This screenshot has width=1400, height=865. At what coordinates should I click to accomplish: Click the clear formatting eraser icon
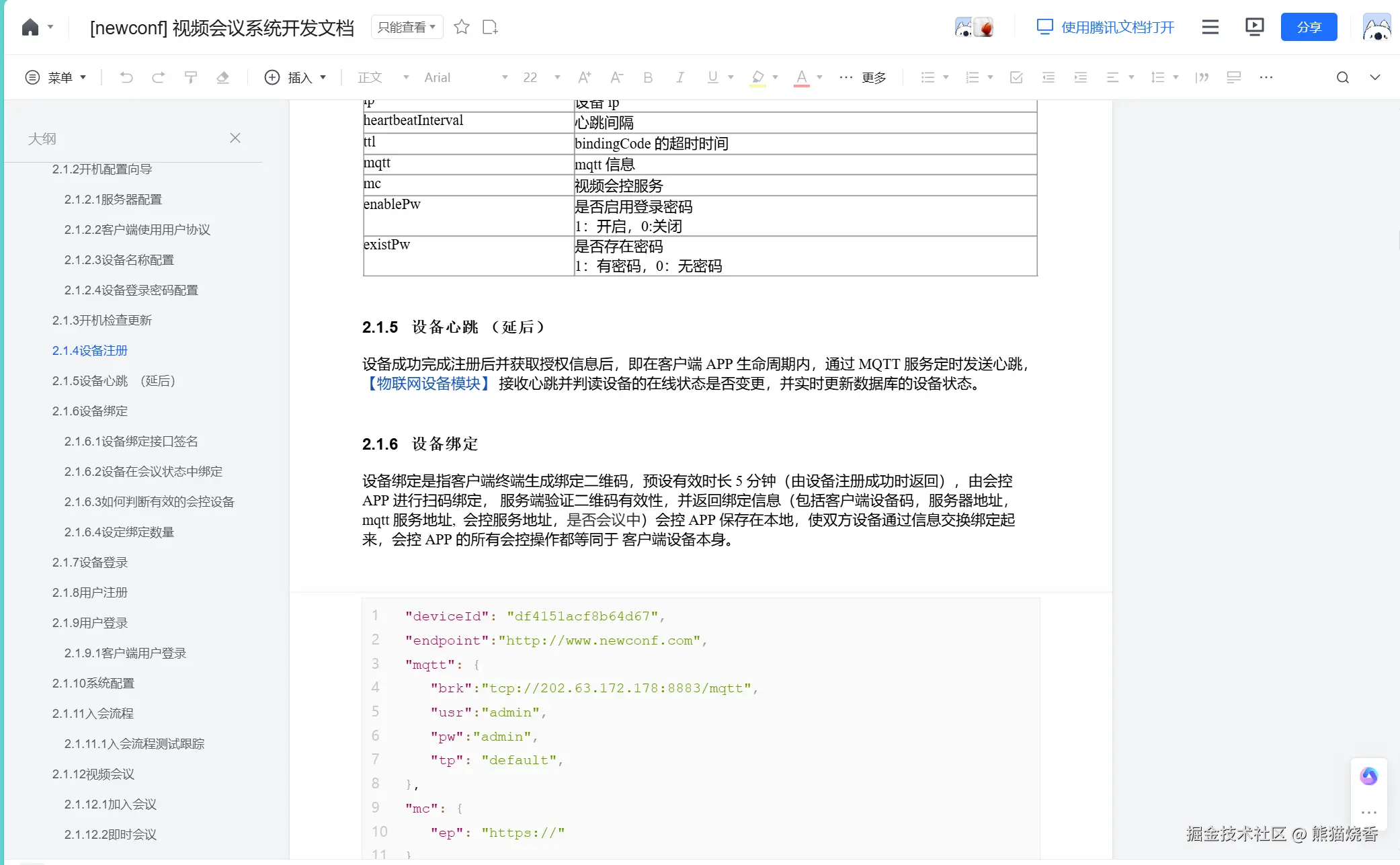click(x=223, y=77)
